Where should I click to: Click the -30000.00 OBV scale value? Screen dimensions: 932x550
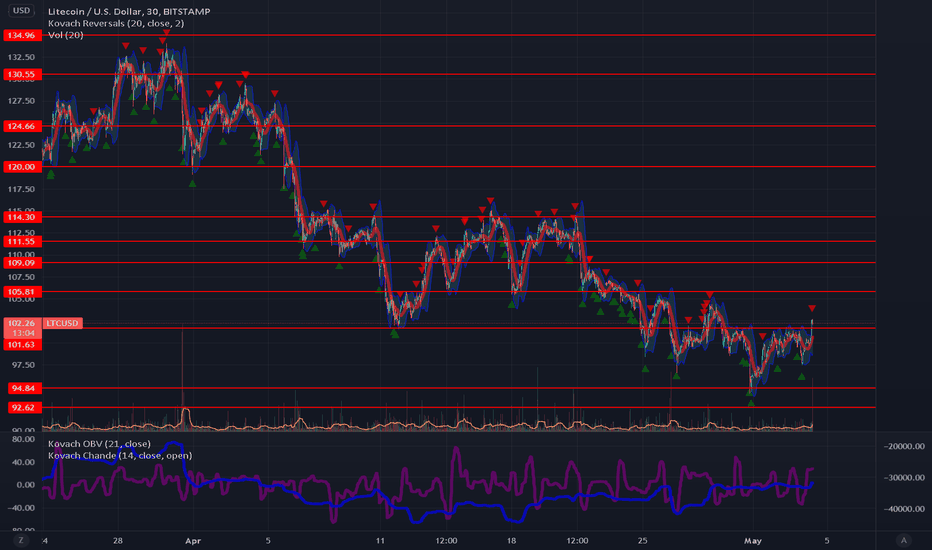click(904, 477)
